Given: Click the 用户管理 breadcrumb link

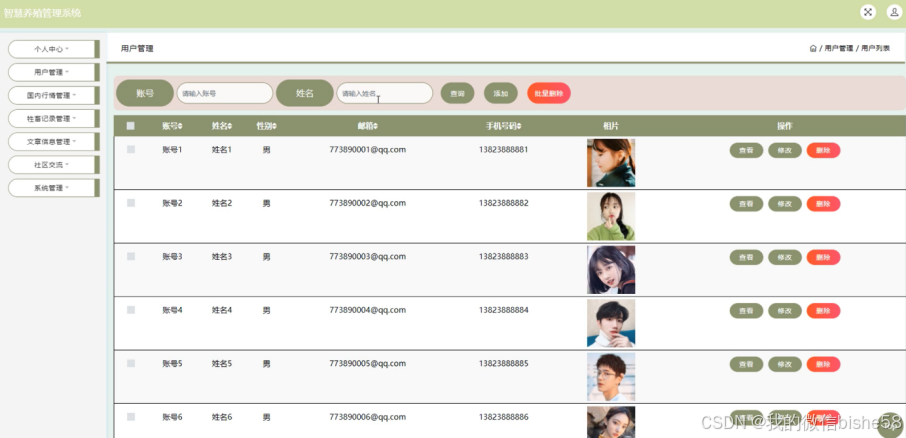Looking at the screenshot, I should click(x=838, y=49).
